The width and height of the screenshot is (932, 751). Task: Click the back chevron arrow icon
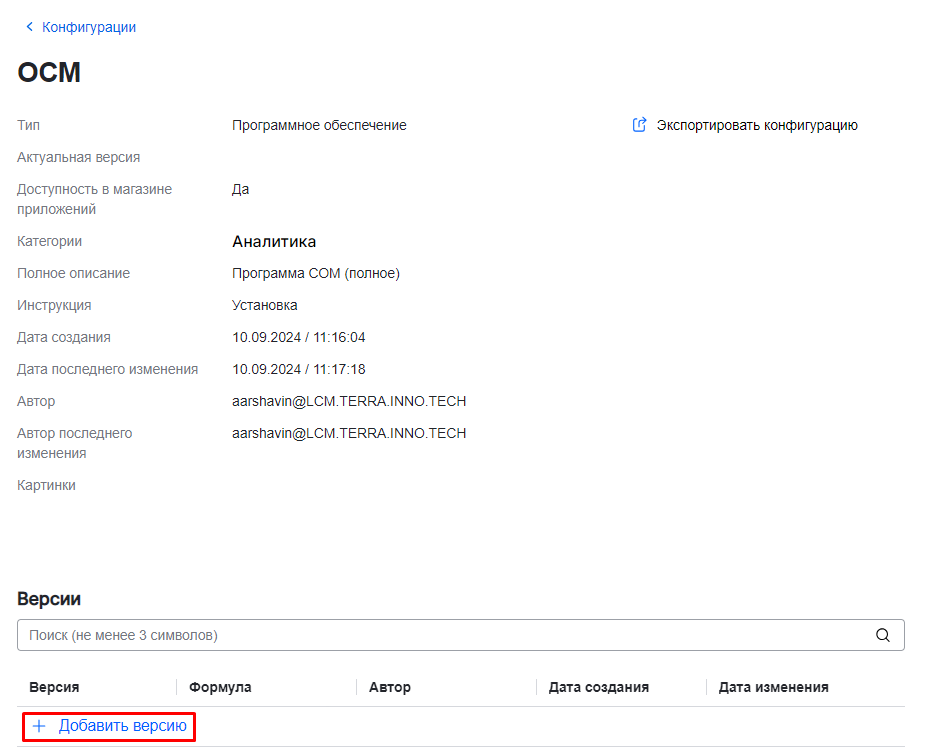tap(29, 27)
